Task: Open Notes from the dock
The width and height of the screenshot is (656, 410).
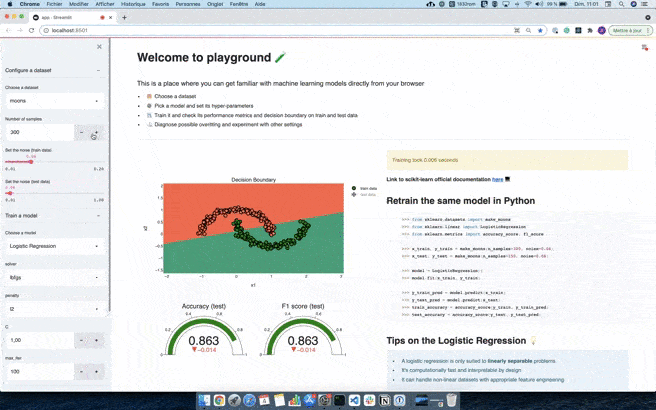Action: (279, 400)
